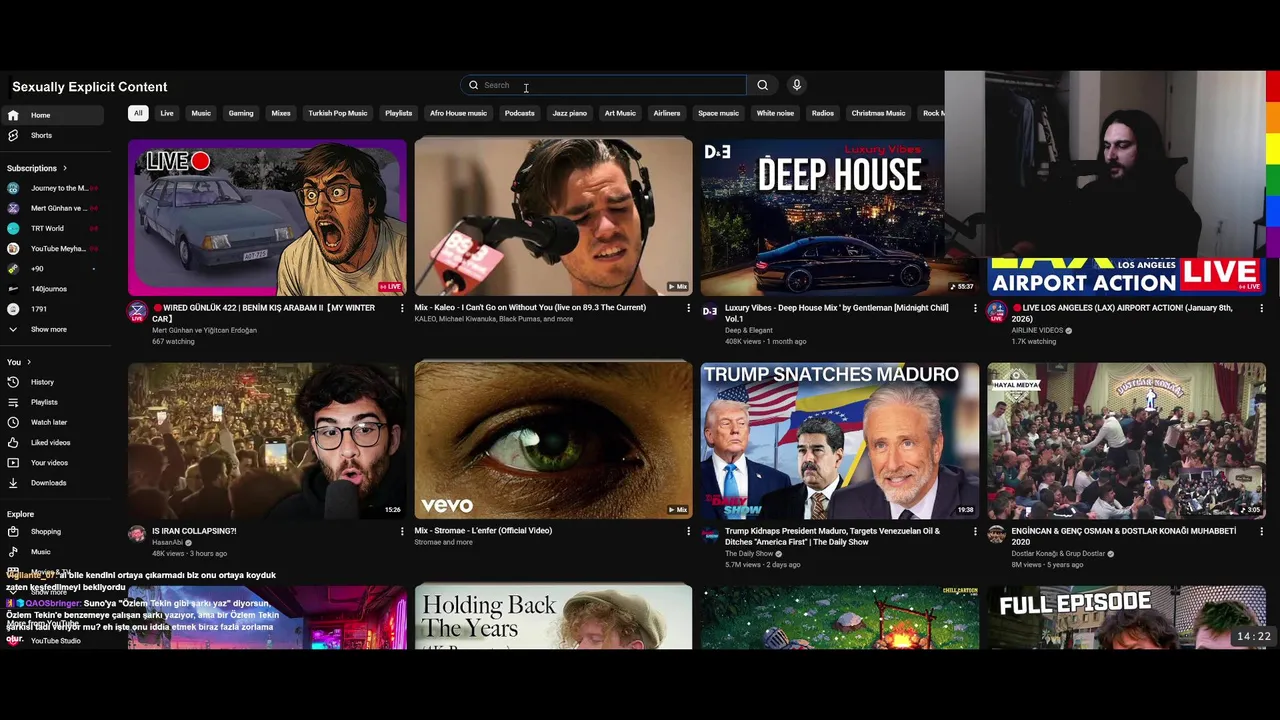Open more options for WIRED GÜNLÜK 422 video
Viewport: 1280px width, 720px height.
tap(401, 308)
